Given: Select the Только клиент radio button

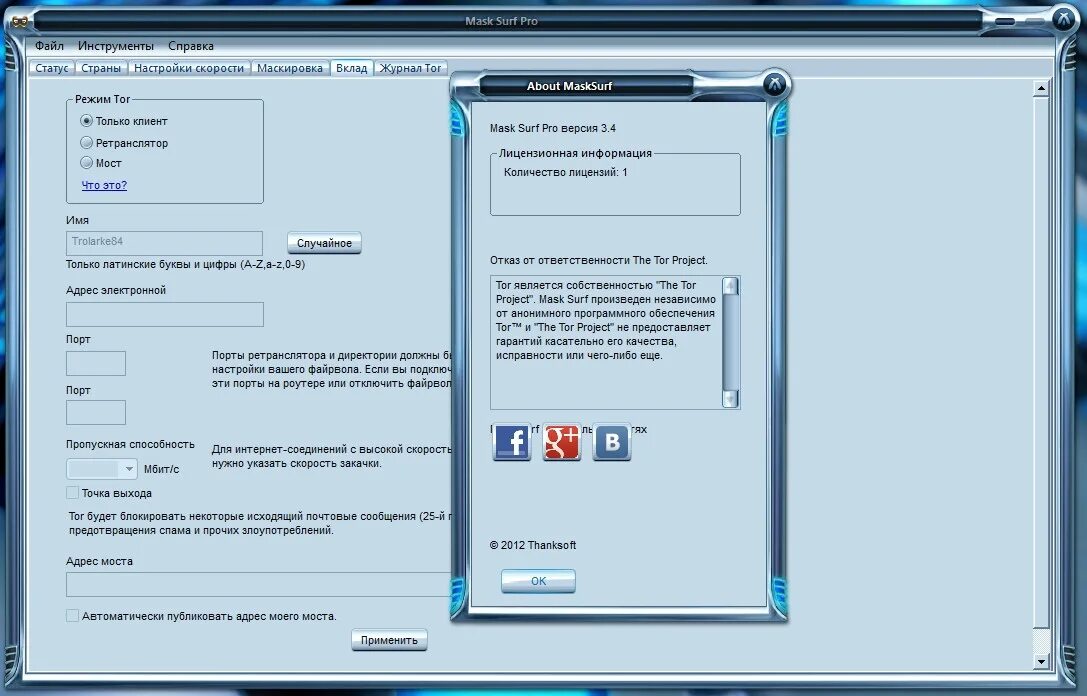Looking at the screenshot, I should tap(86, 121).
